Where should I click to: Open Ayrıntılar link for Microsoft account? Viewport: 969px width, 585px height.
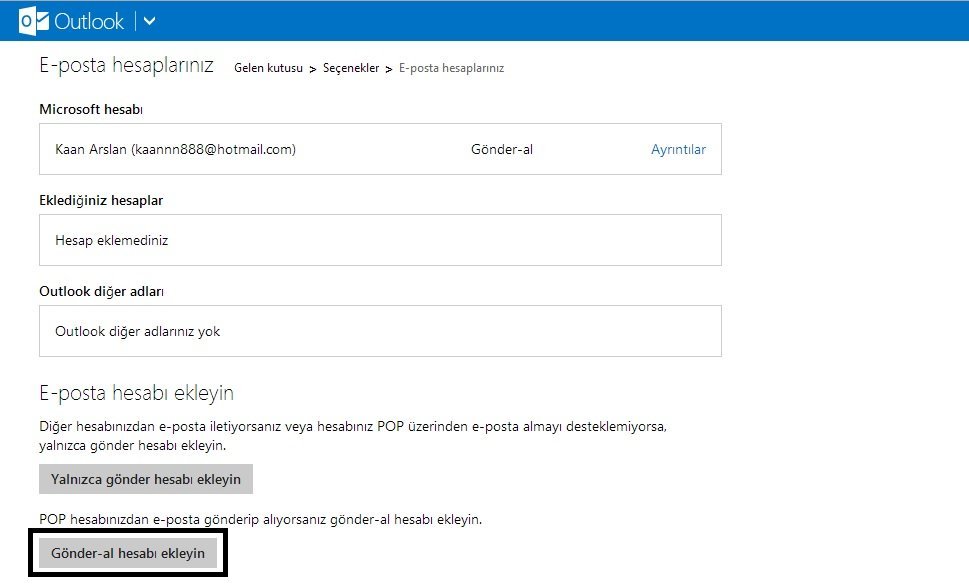coord(678,149)
